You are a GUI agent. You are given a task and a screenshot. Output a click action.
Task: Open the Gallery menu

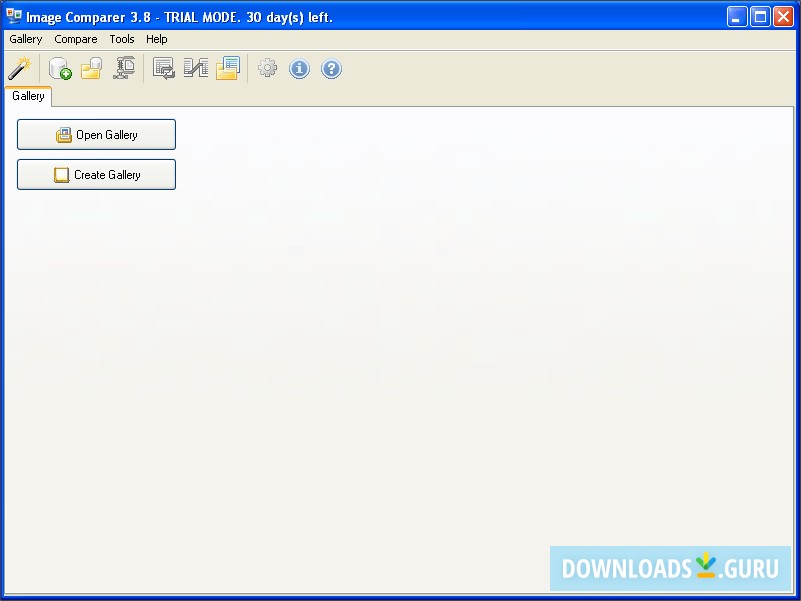(25, 39)
